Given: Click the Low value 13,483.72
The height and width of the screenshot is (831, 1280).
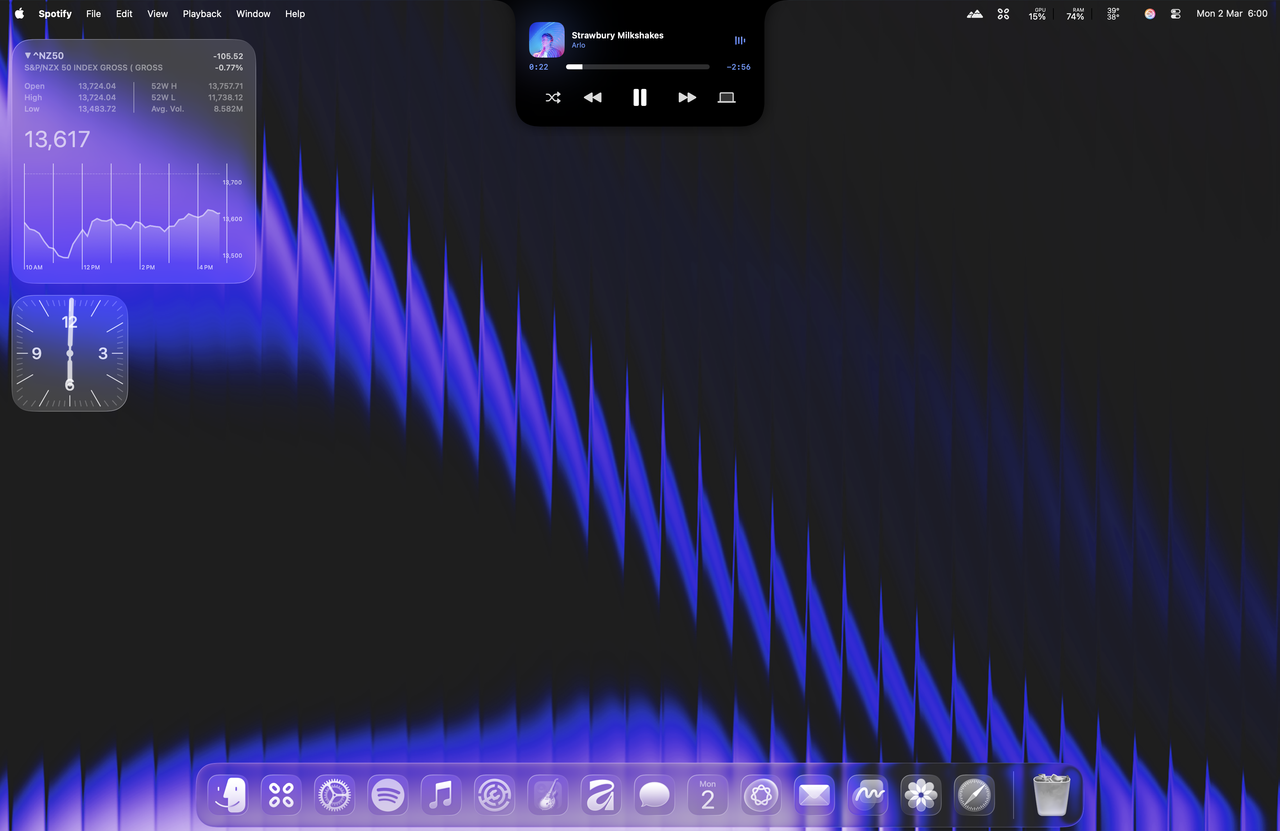Looking at the screenshot, I should pos(97,109).
